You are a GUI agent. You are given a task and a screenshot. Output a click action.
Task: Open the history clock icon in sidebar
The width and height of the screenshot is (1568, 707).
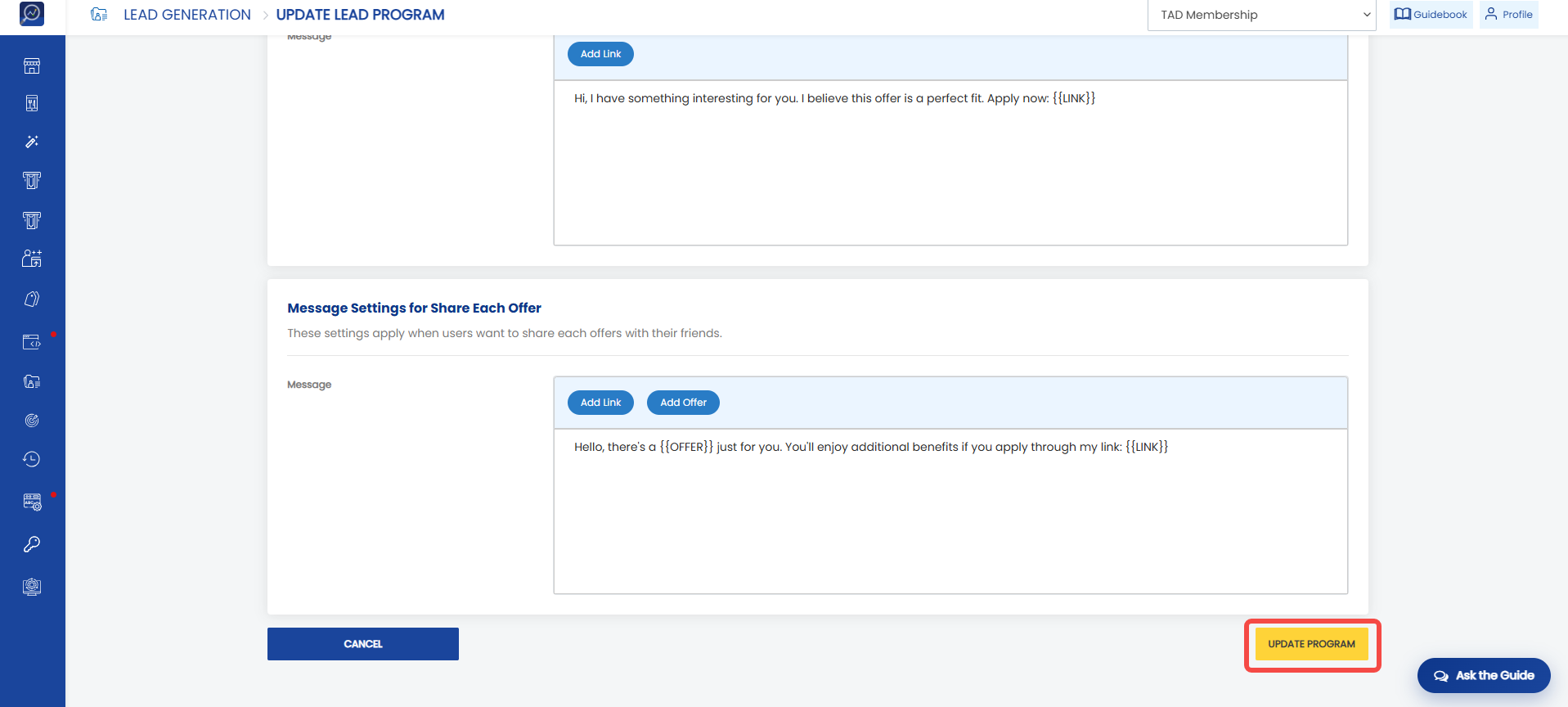pyautogui.click(x=32, y=459)
